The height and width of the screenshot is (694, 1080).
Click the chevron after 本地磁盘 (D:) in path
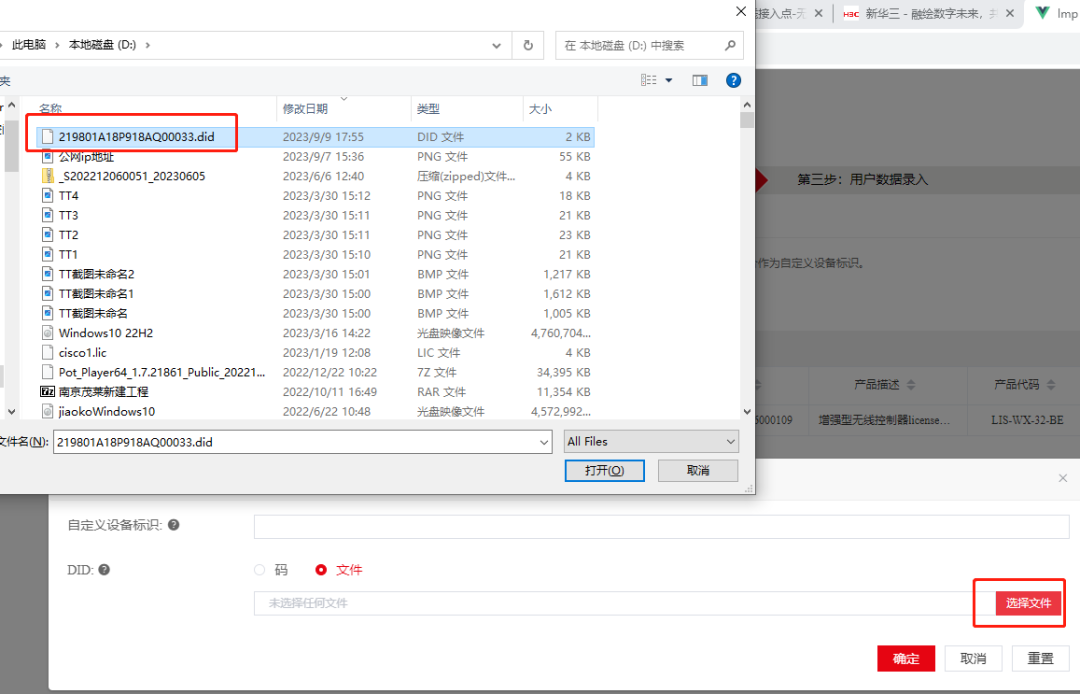click(x=147, y=45)
